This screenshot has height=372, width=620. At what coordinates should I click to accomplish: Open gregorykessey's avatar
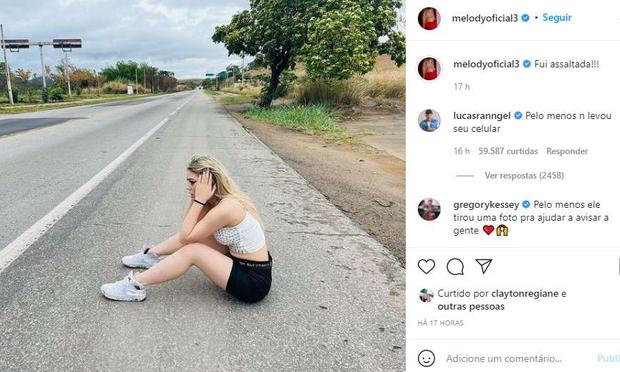[429, 209]
